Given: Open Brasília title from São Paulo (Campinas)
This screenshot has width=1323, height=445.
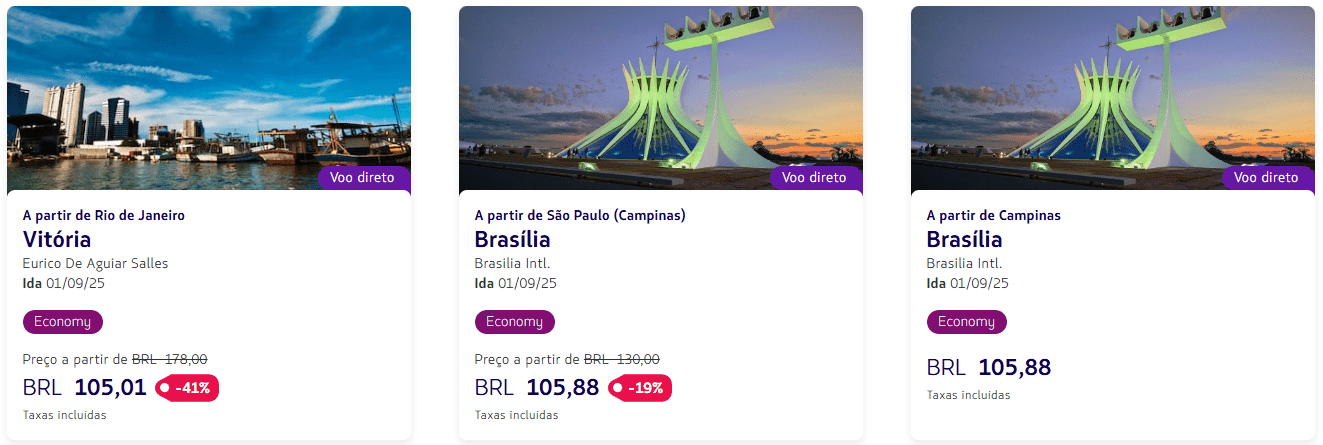Looking at the screenshot, I should pos(512,240).
